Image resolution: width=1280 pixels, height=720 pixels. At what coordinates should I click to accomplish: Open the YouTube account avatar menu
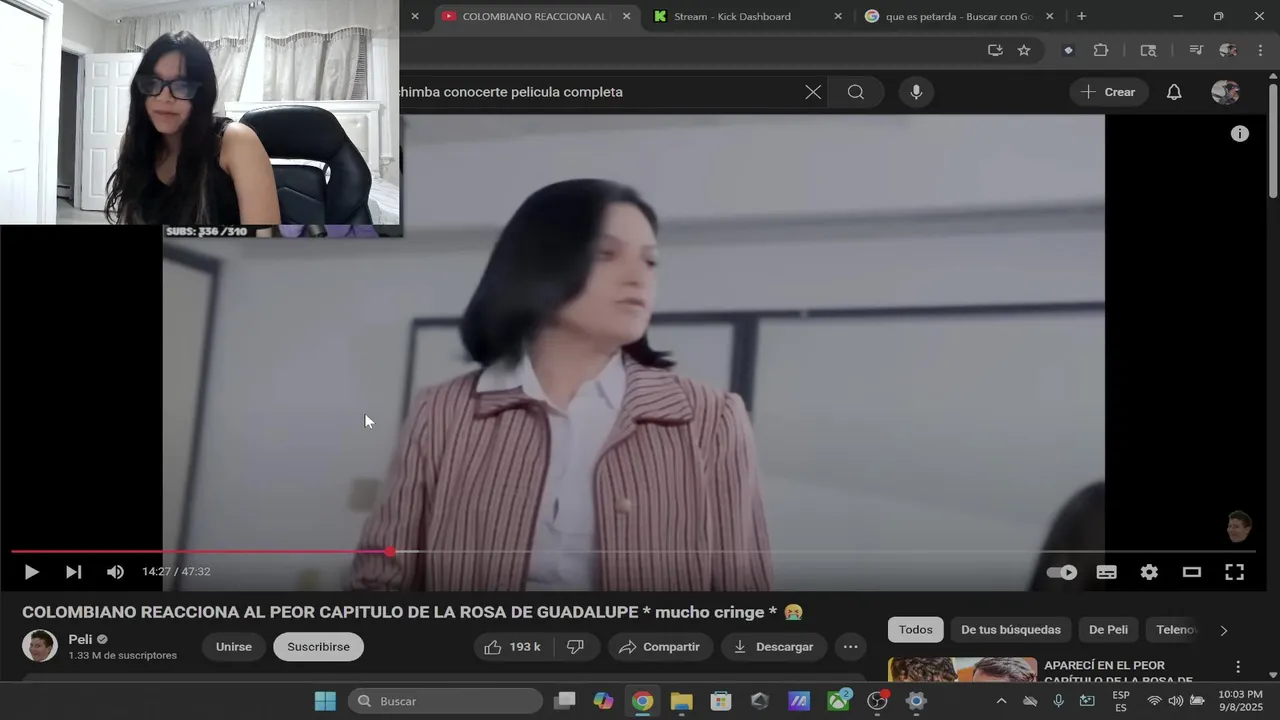coord(1225,92)
